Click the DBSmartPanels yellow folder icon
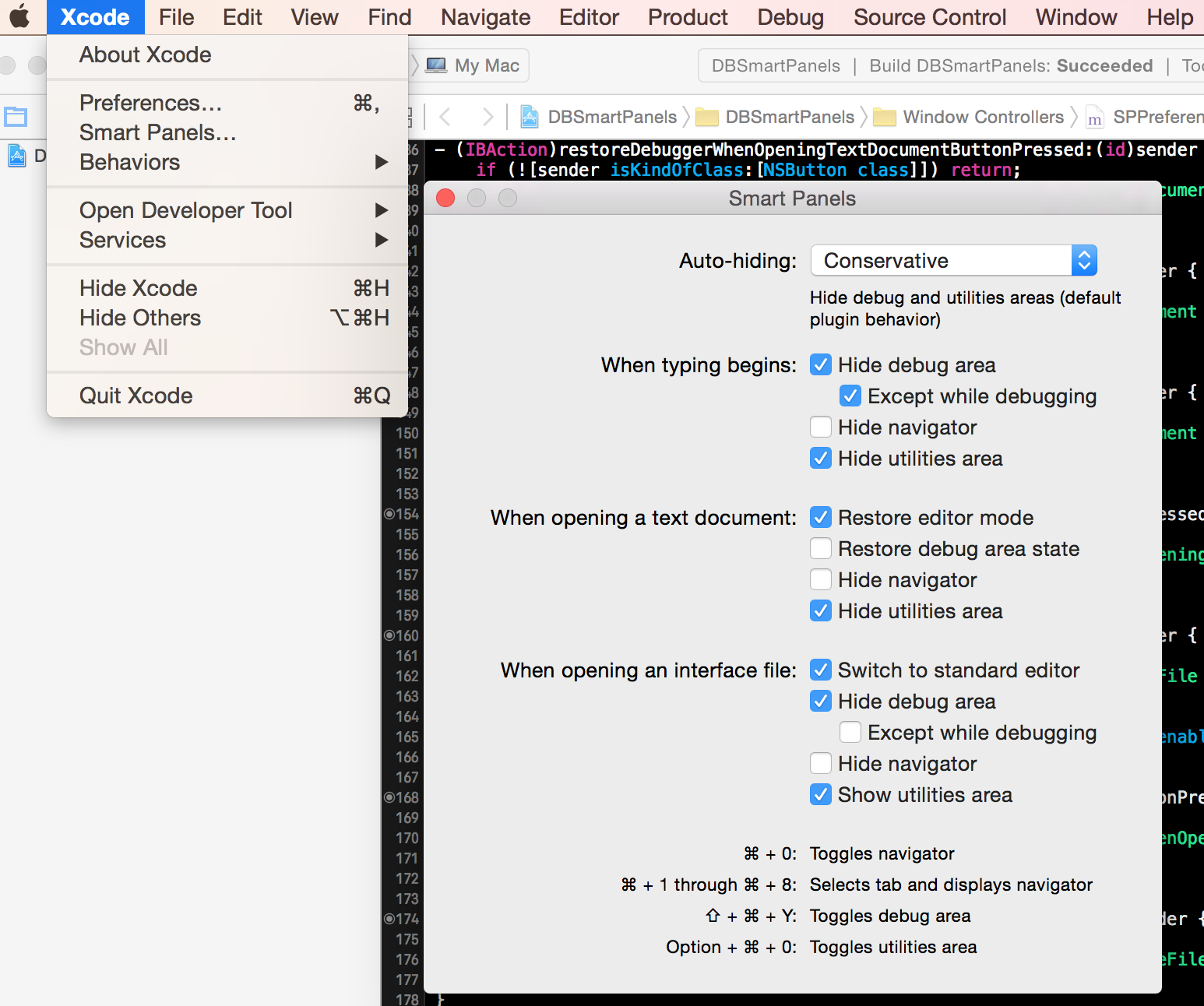Image resolution: width=1204 pixels, height=1006 pixels. [x=707, y=118]
